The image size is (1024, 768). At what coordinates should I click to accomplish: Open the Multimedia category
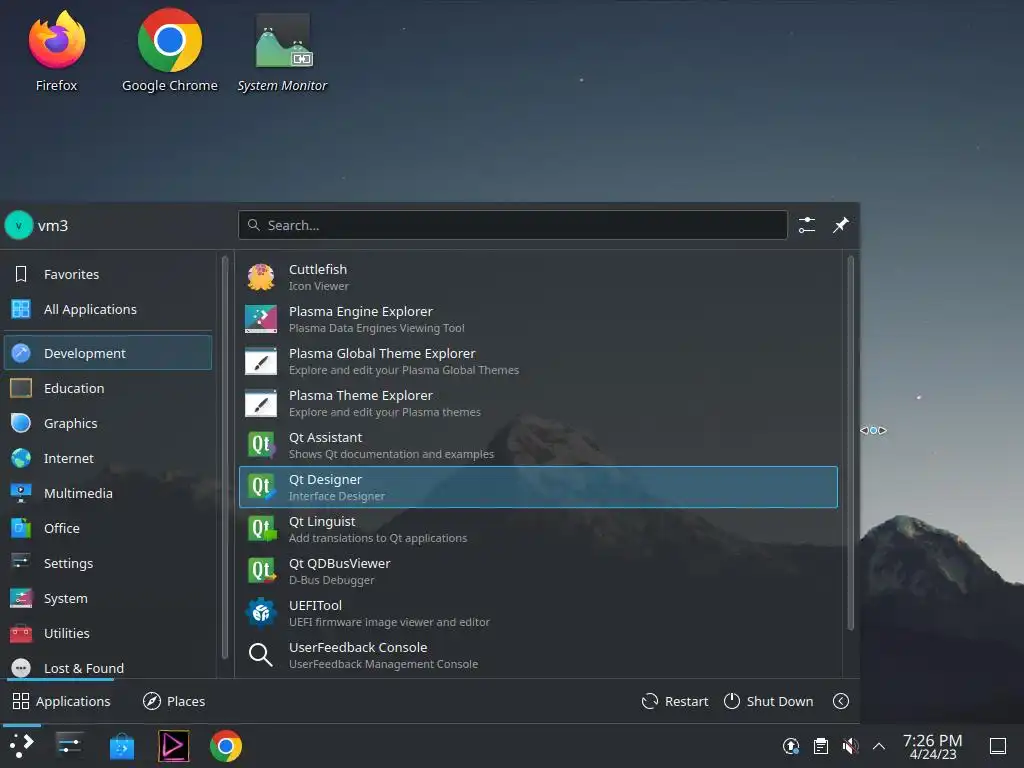click(108, 494)
